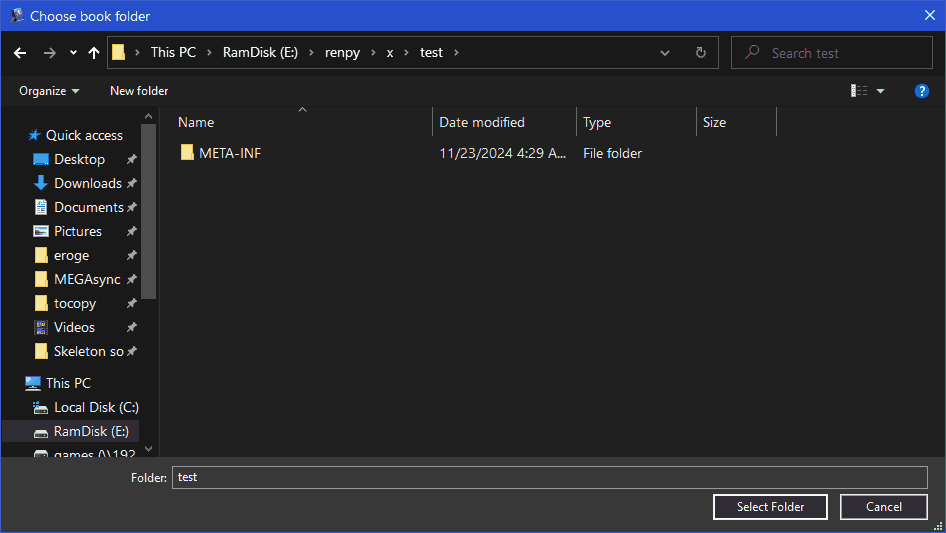Select 'RamDisk (E:)' in the address breadcrumb
Screen dimensions: 946x533
260,53
